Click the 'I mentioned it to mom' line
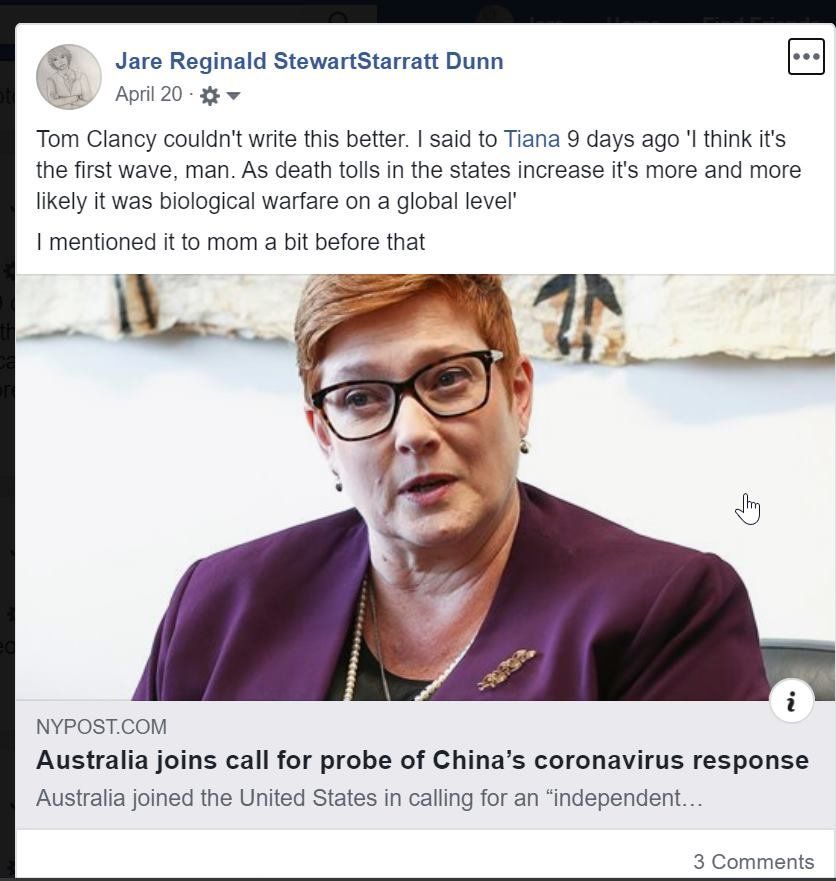The image size is (836, 881). tap(230, 242)
